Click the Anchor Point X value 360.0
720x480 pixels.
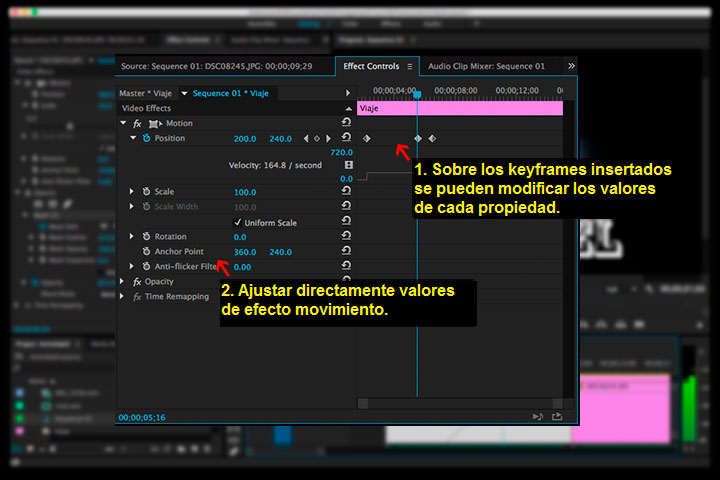(x=245, y=252)
